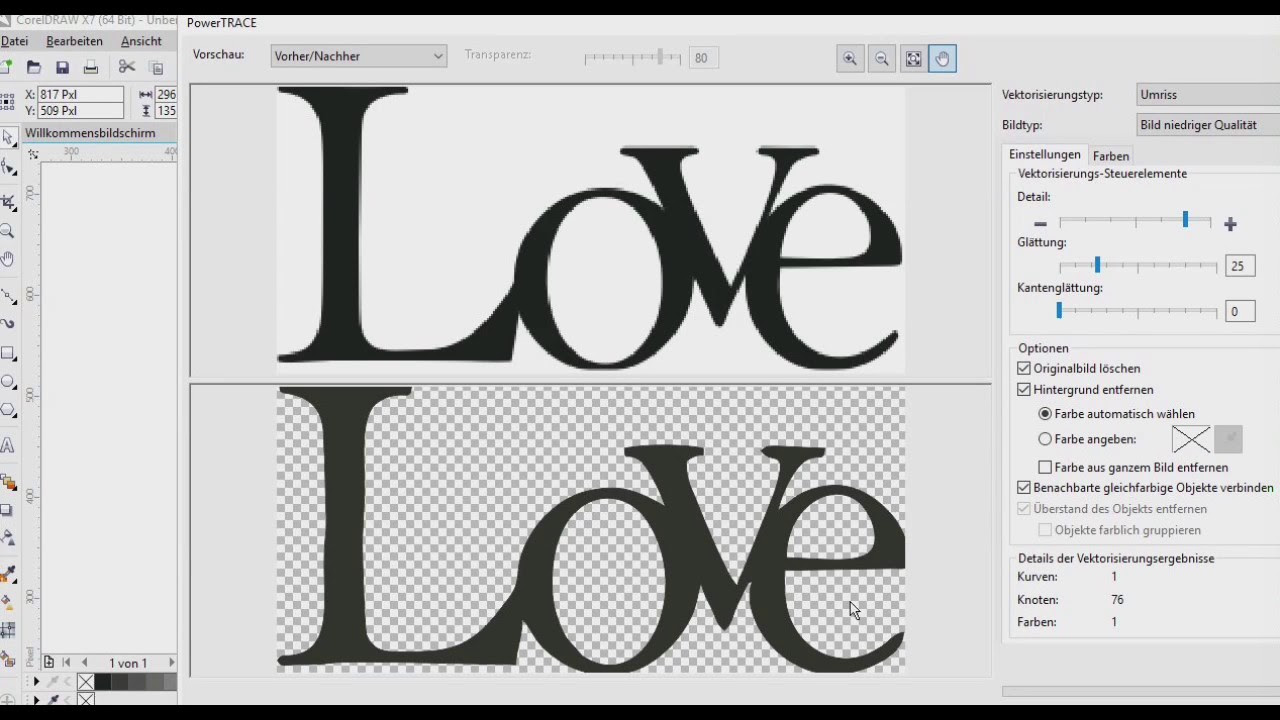Select the Color Eyedropper tool
The height and width of the screenshot is (720, 1280).
click(8, 574)
